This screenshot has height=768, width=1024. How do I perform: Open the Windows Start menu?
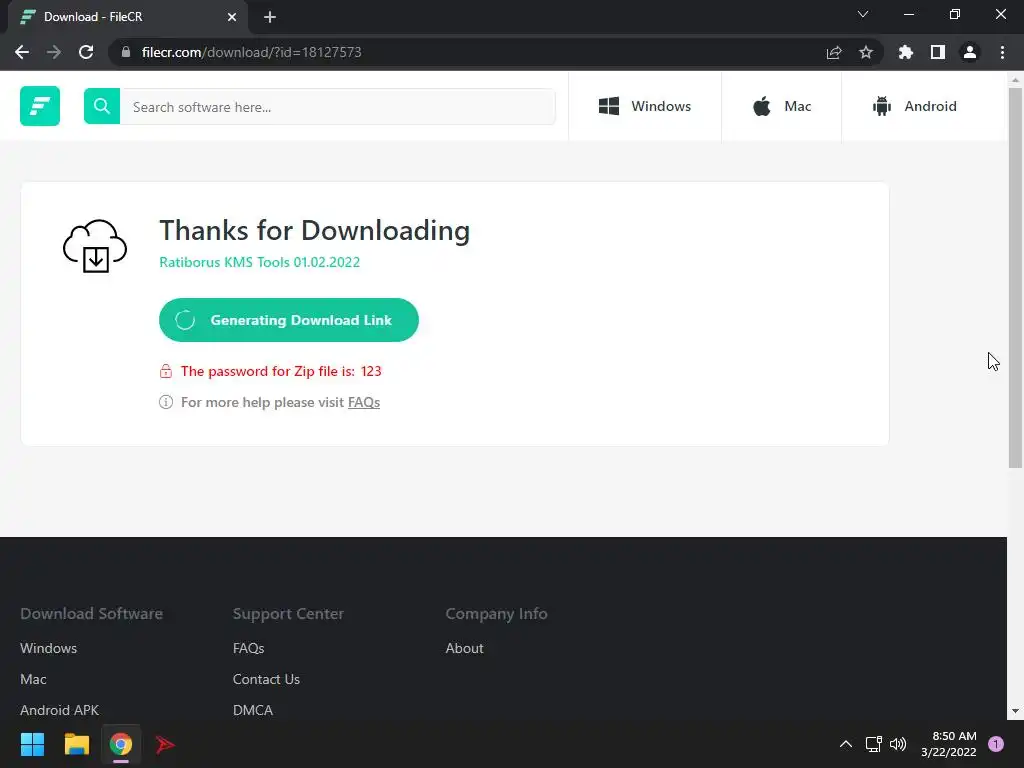[32, 744]
